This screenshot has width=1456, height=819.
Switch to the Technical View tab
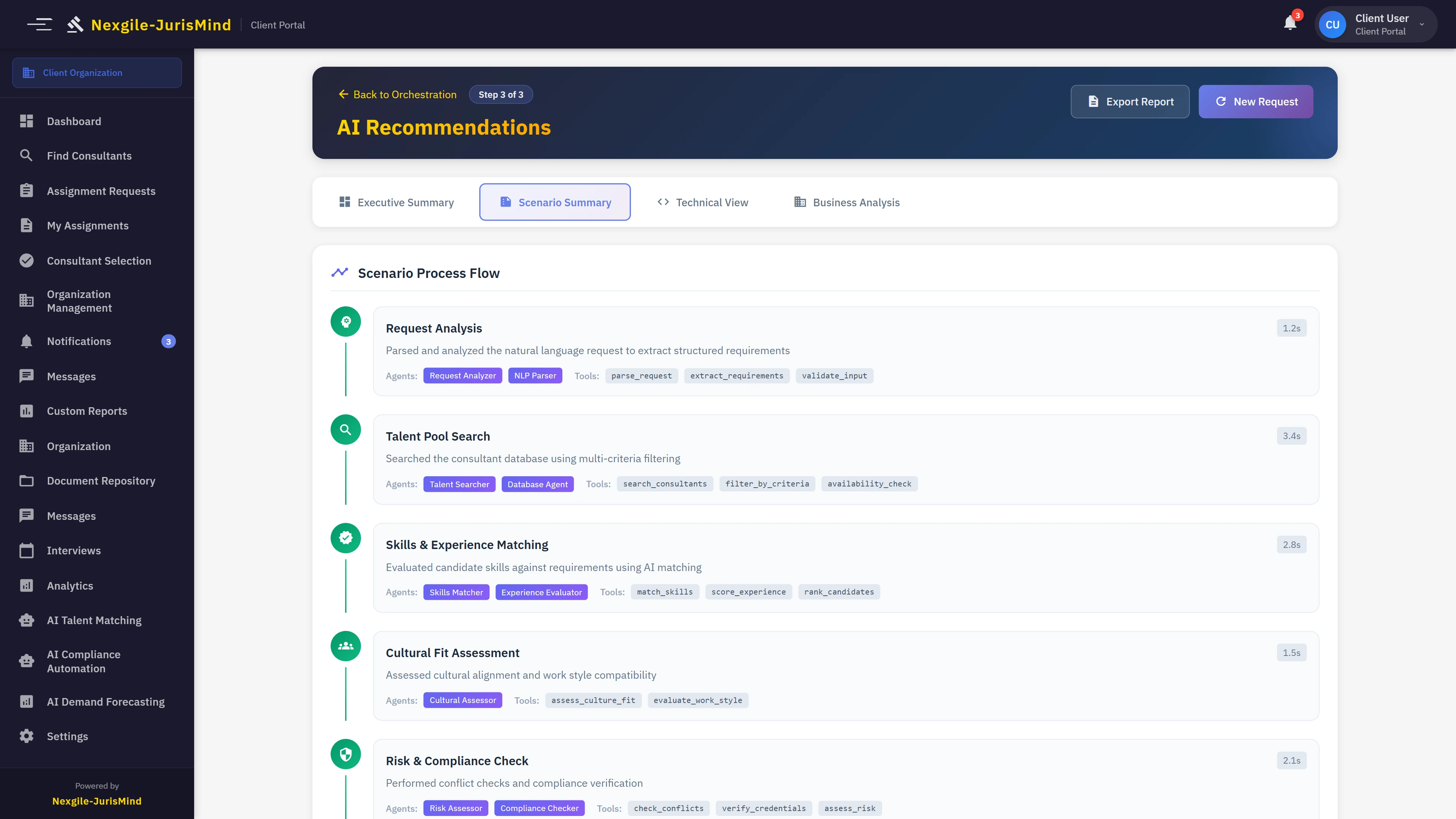[702, 202]
